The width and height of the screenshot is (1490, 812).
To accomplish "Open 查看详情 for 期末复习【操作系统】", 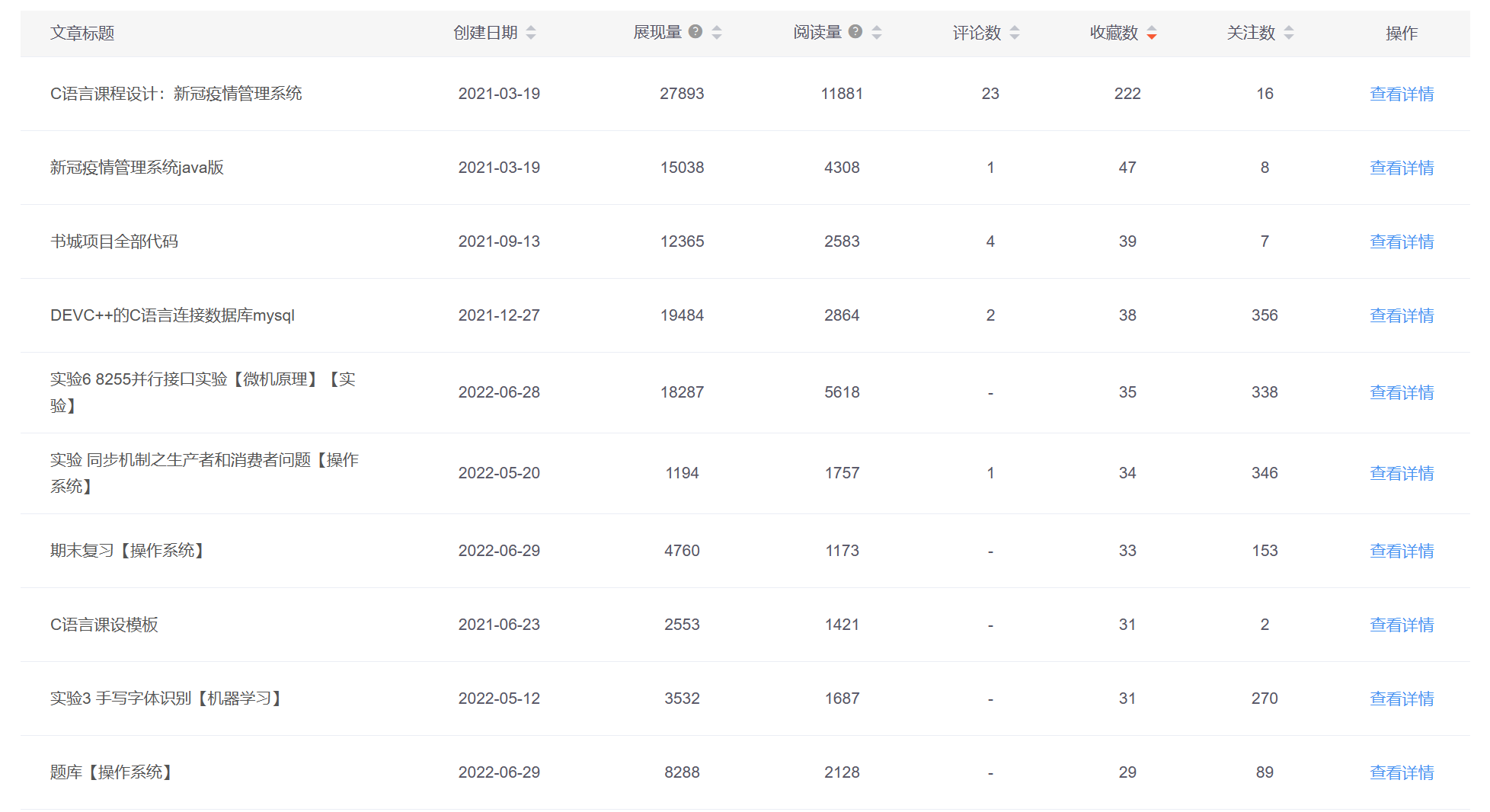I will coord(1402,551).
